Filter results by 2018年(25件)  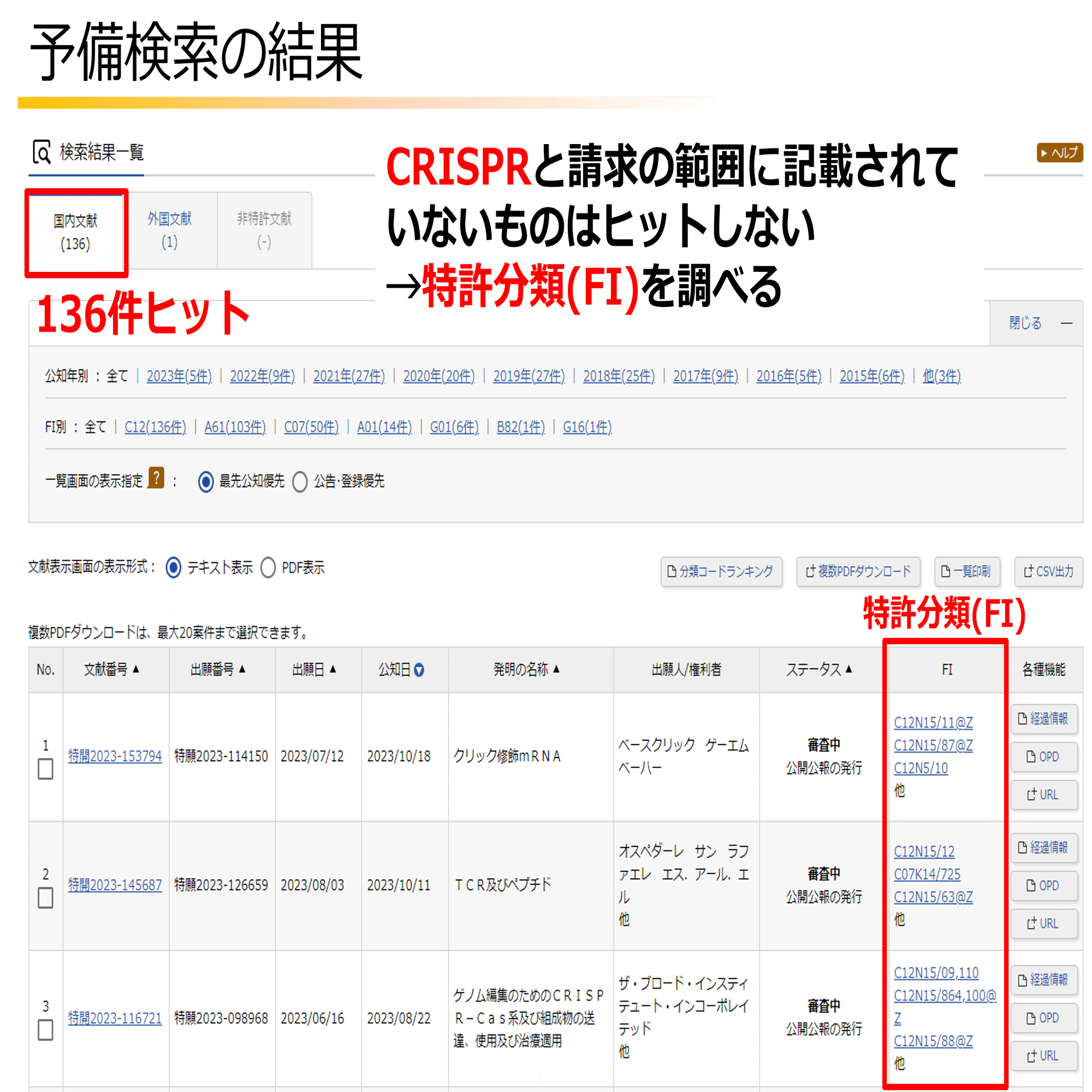[x=619, y=376]
